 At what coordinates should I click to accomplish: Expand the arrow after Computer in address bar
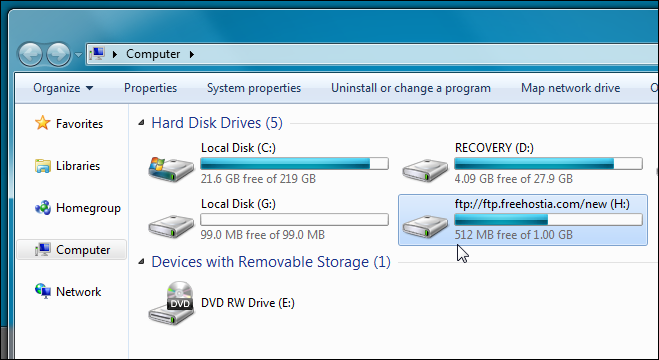pos(192,54)
